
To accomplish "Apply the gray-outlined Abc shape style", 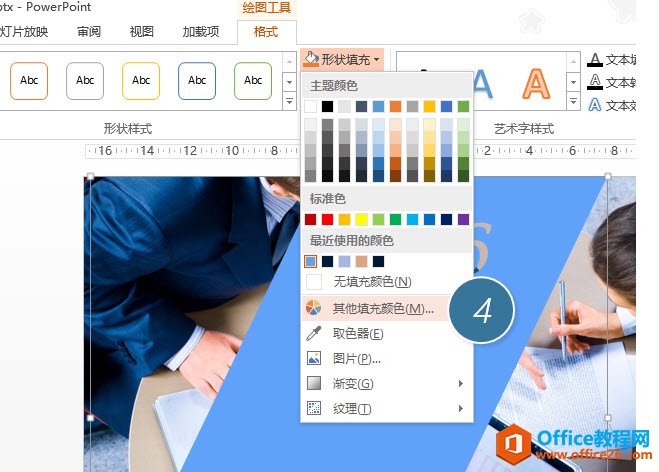I will tap(85, 81).
